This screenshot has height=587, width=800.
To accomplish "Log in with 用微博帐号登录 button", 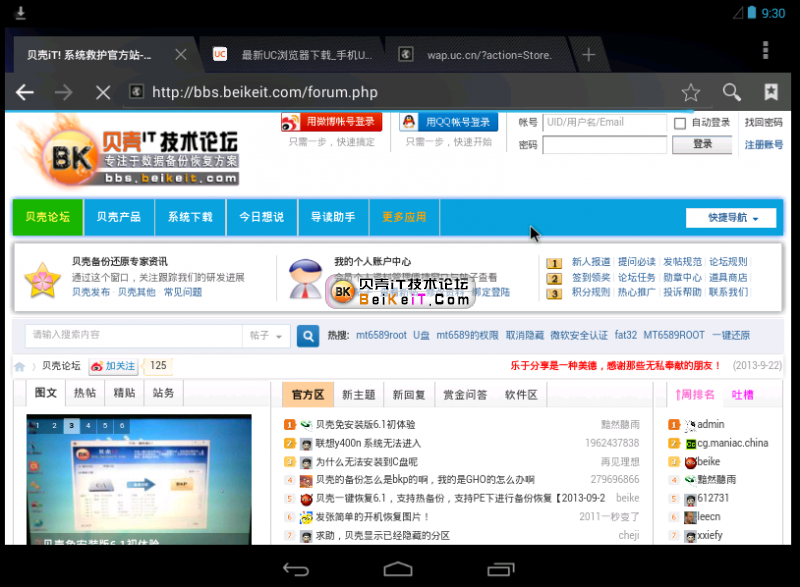I will coord(332,122).
